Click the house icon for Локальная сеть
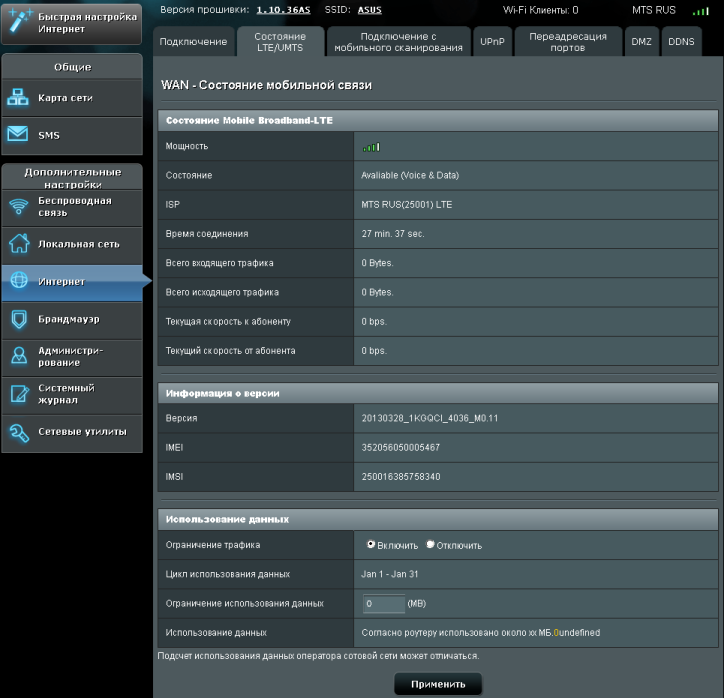724x698 pixels. pos(19,244)
